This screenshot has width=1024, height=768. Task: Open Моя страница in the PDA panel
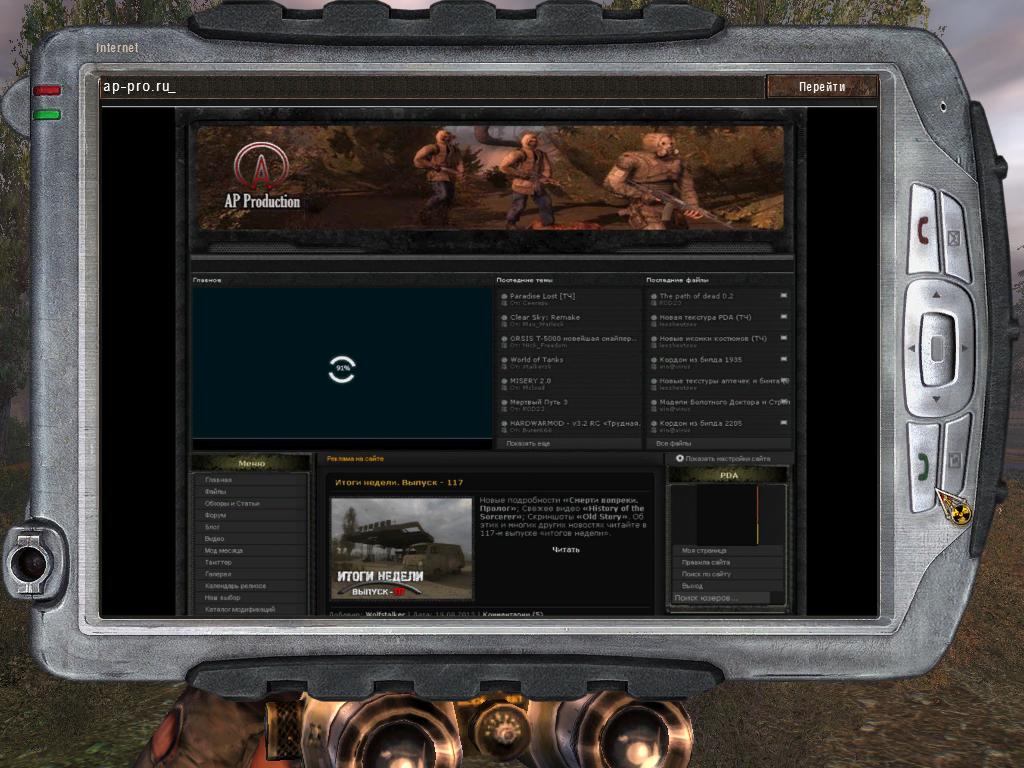coord(703,551)
